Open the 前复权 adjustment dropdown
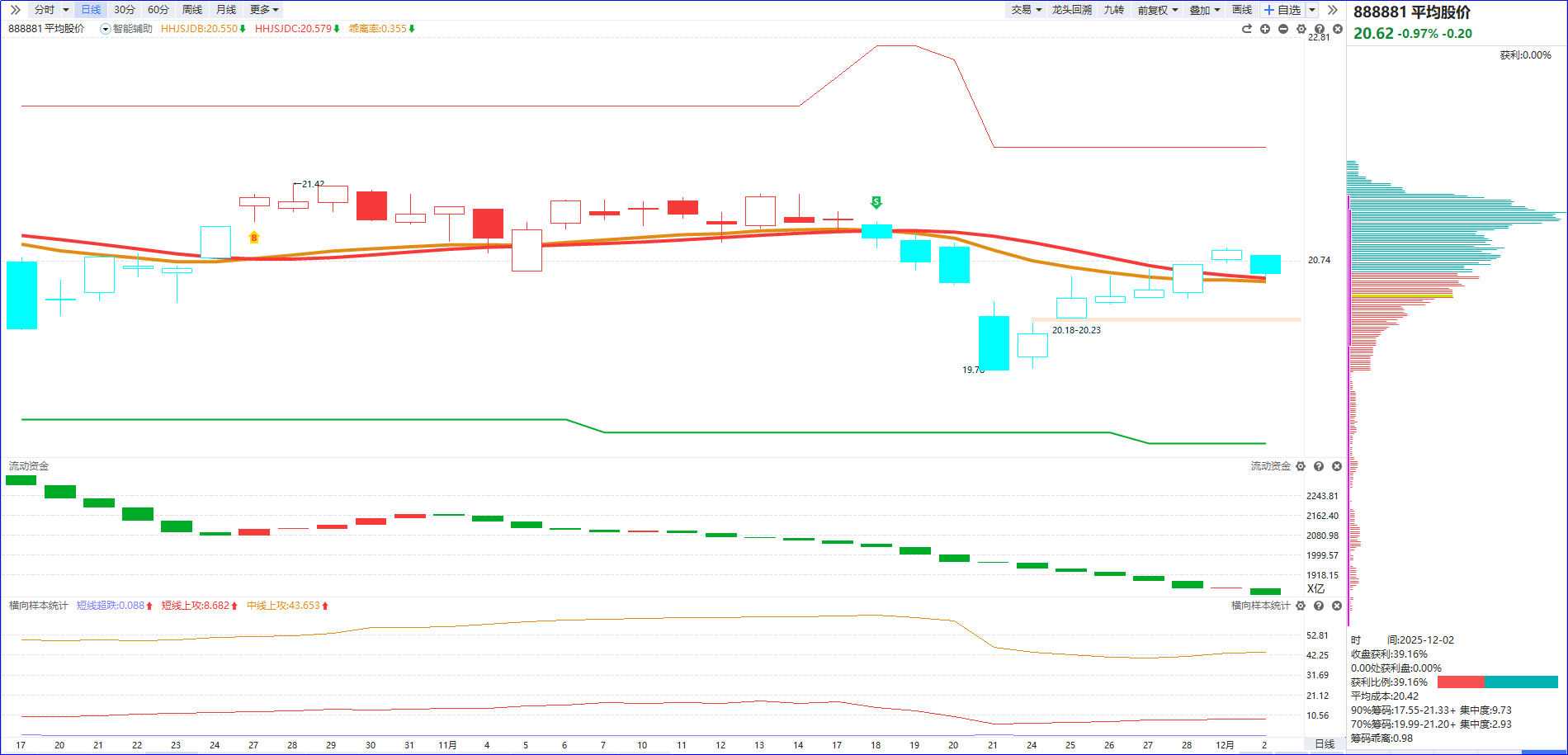The image size is (1568, 755). pyautogui.click(x=1157, y=10)
